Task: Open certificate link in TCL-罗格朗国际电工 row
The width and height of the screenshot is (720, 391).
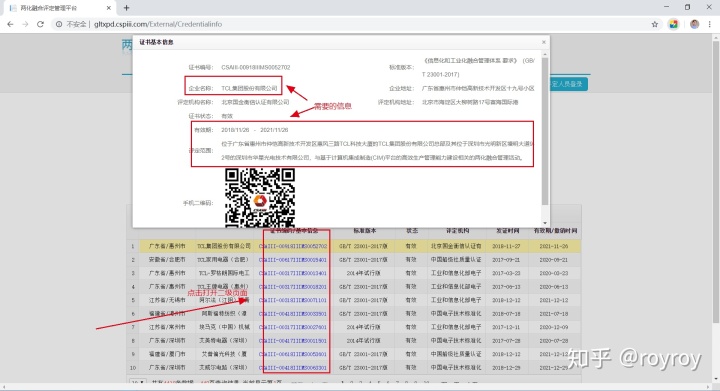Action: click(293, 273)
